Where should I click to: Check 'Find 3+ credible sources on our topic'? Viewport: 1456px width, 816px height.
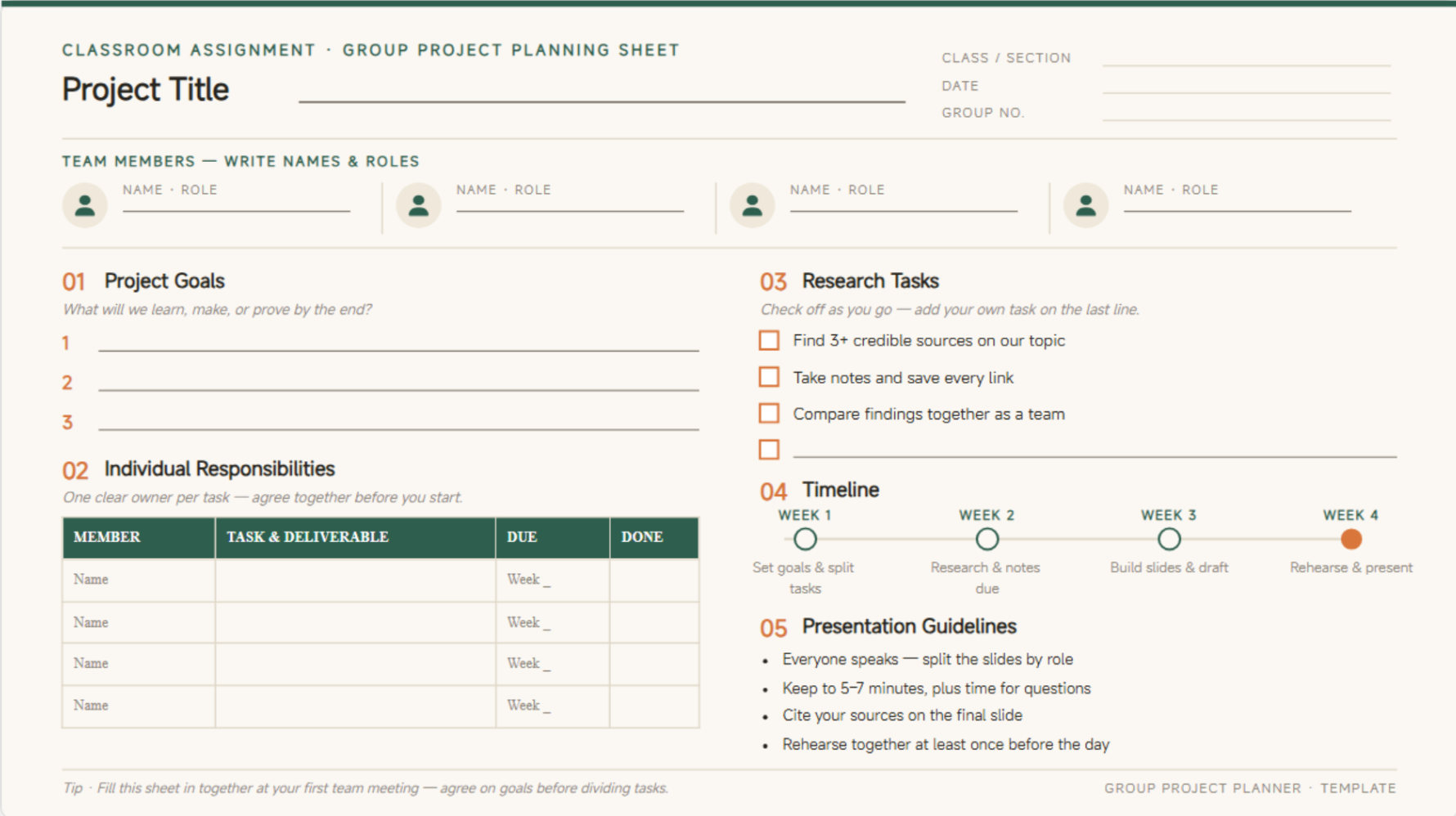pos(769,340)
